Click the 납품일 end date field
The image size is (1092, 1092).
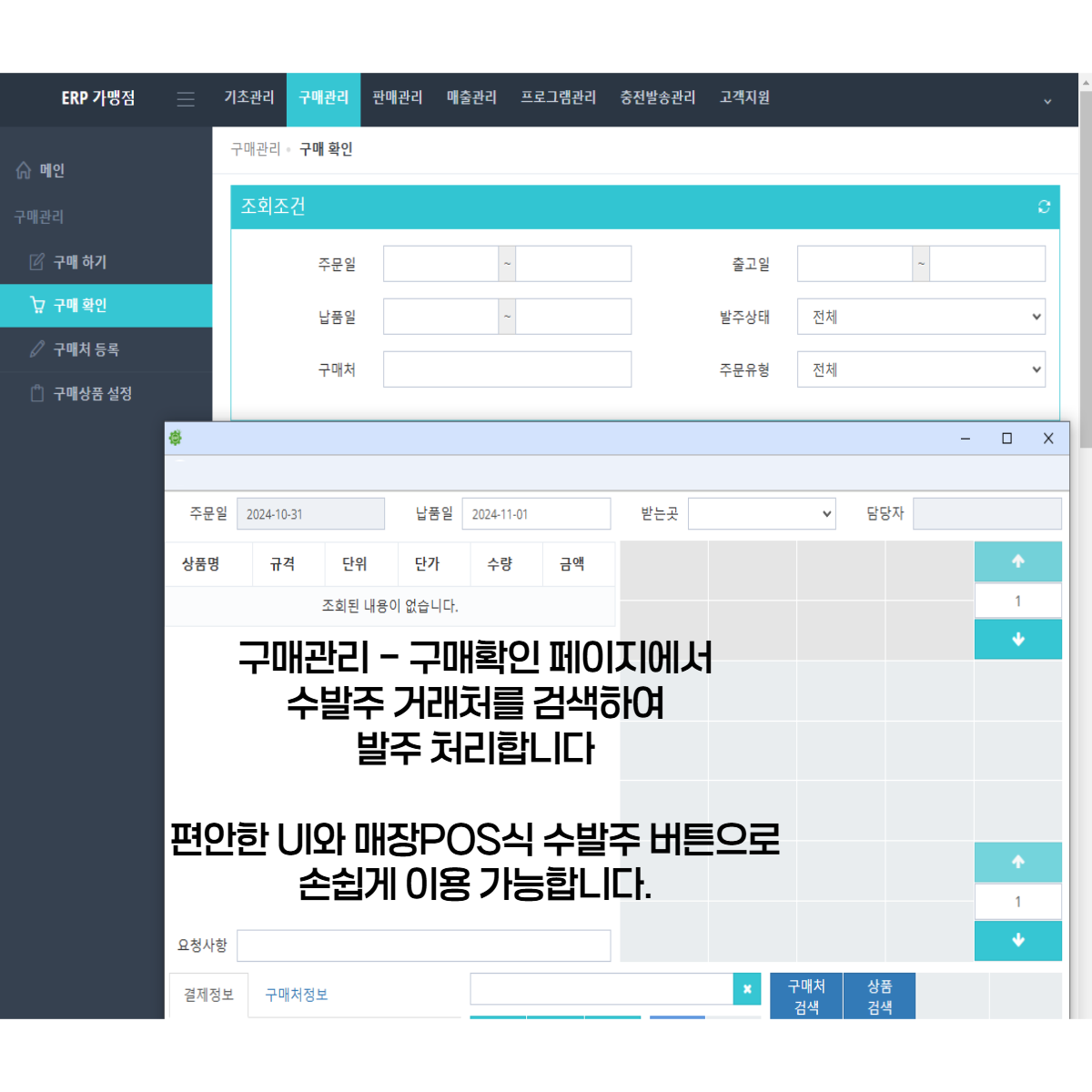coord(573,317)
